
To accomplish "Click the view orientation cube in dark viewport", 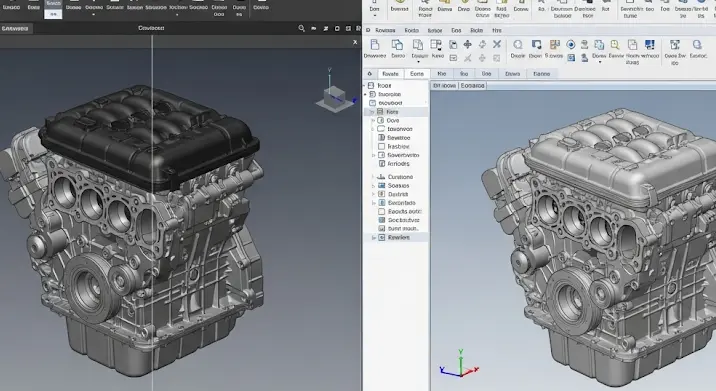I will (335, 95).
